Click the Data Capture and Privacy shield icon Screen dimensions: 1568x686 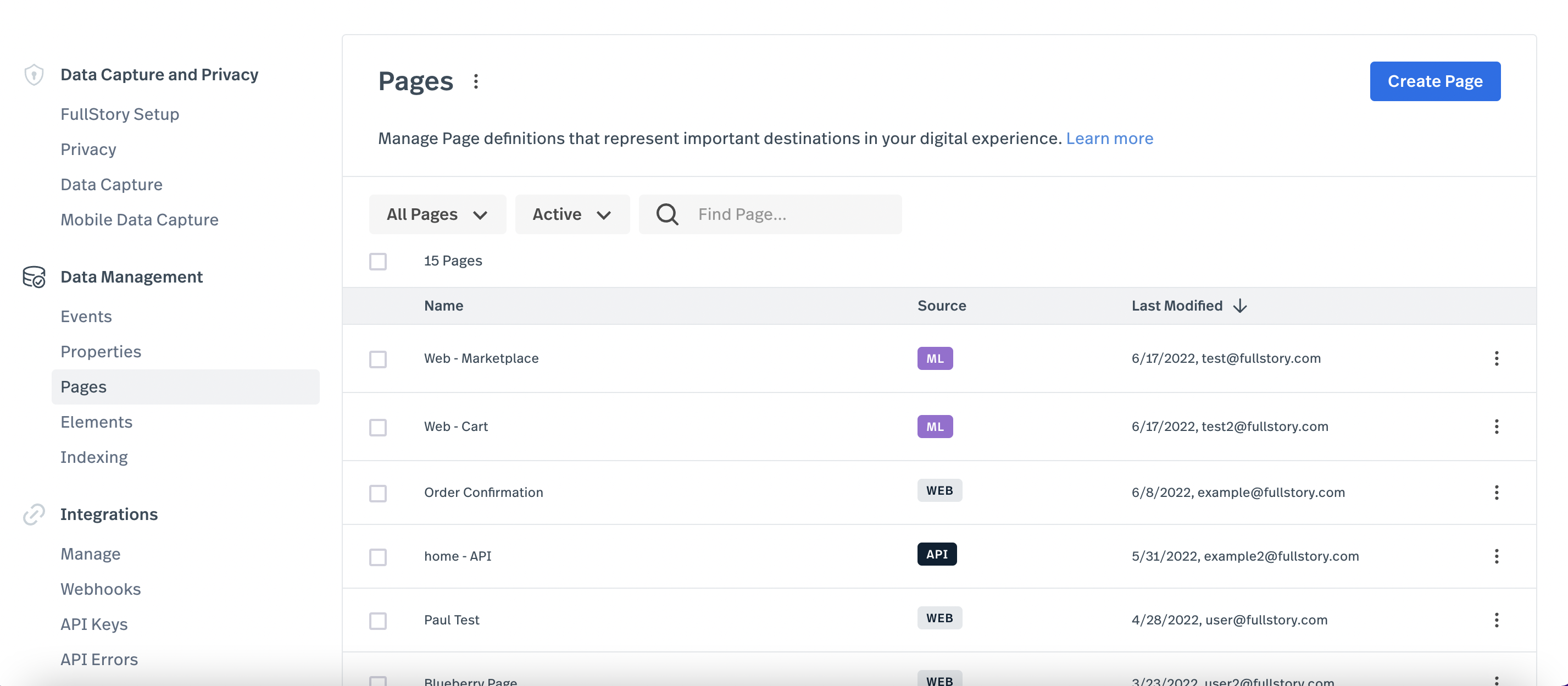[34, 74]
